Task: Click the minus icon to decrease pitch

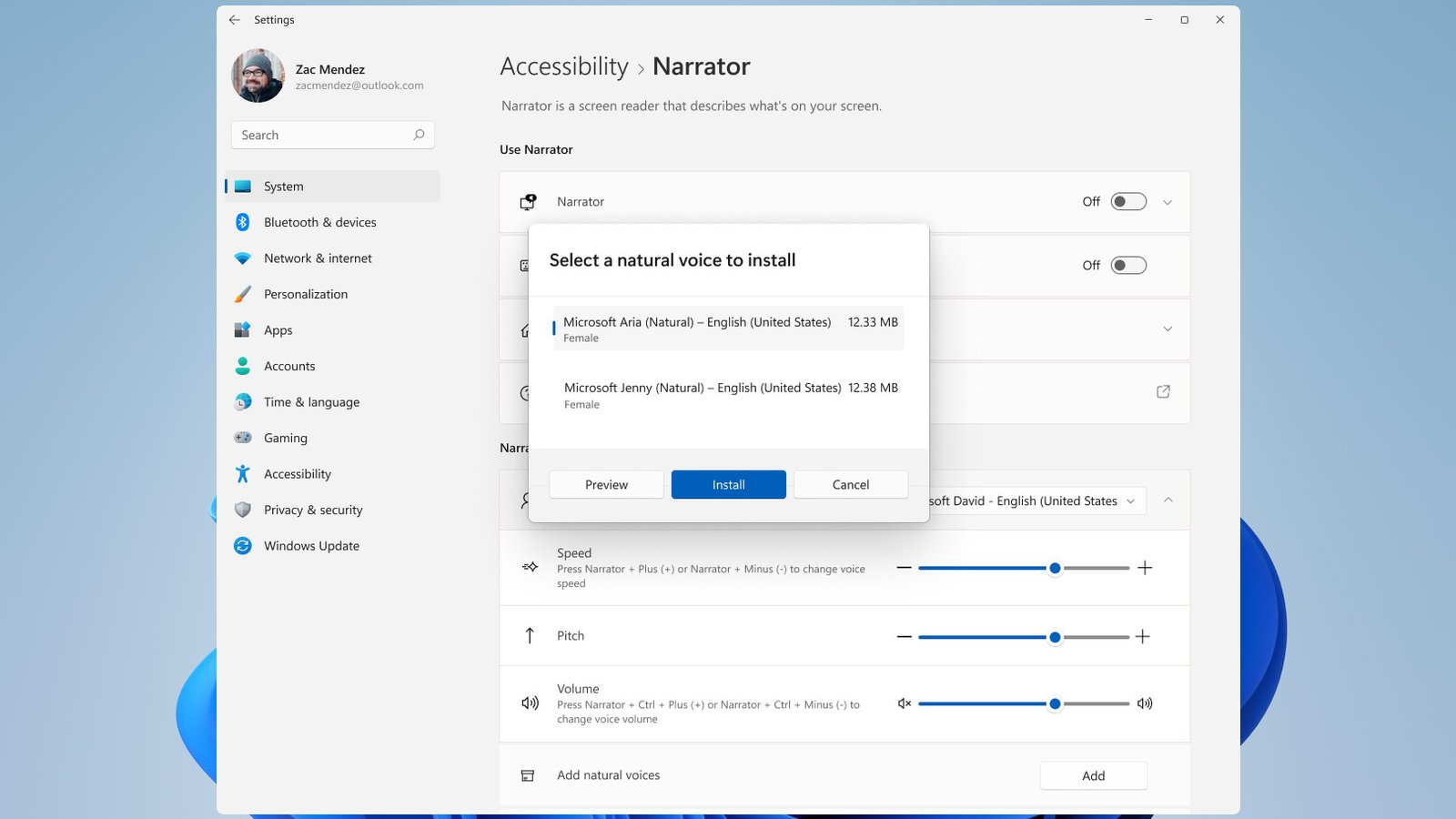Action: click(x=904, y=637)
